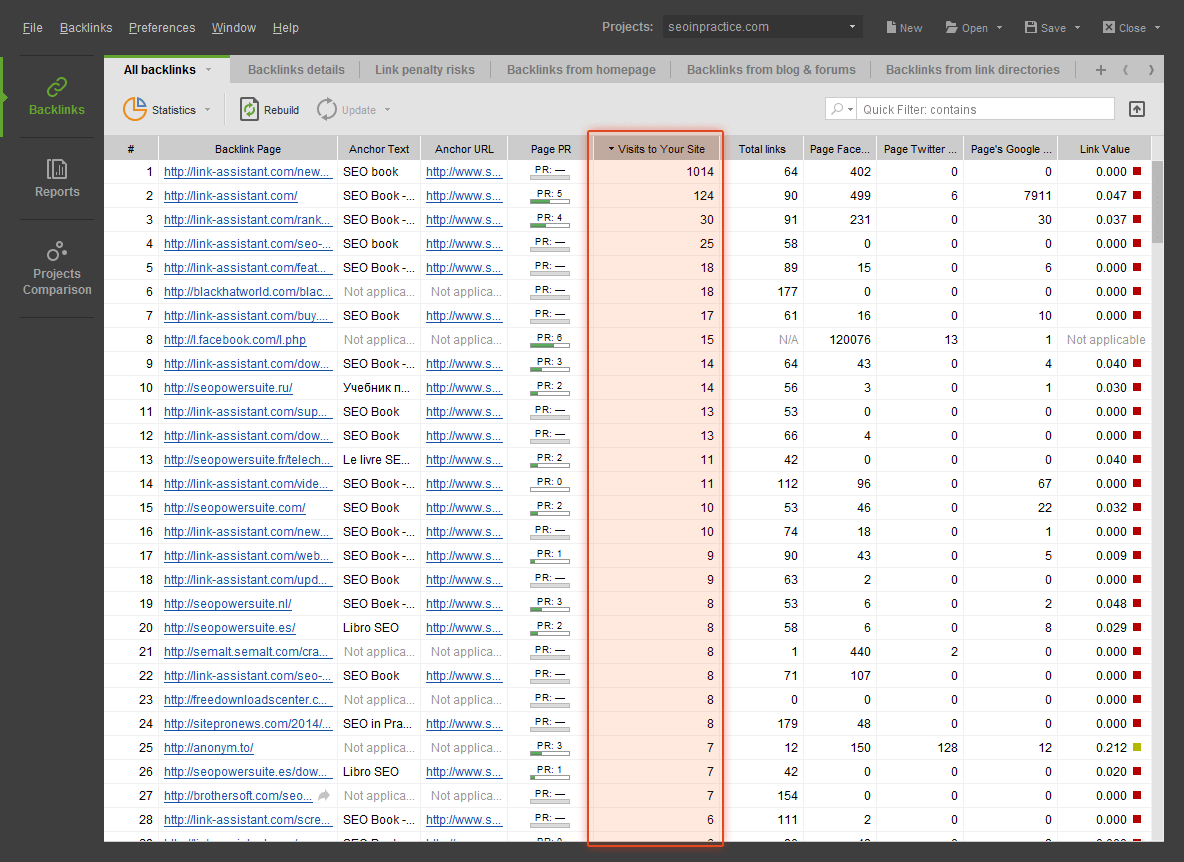
Task: Open the blackhatworld.com backlink in row 6
Action: pos(248,291)
